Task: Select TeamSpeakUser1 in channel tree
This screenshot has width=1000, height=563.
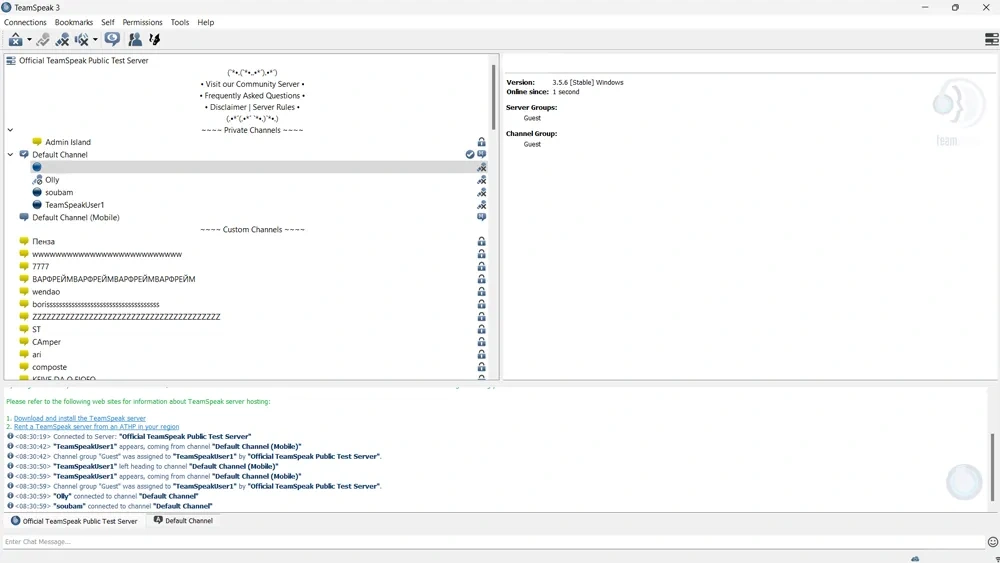Action: coord(74,205)
